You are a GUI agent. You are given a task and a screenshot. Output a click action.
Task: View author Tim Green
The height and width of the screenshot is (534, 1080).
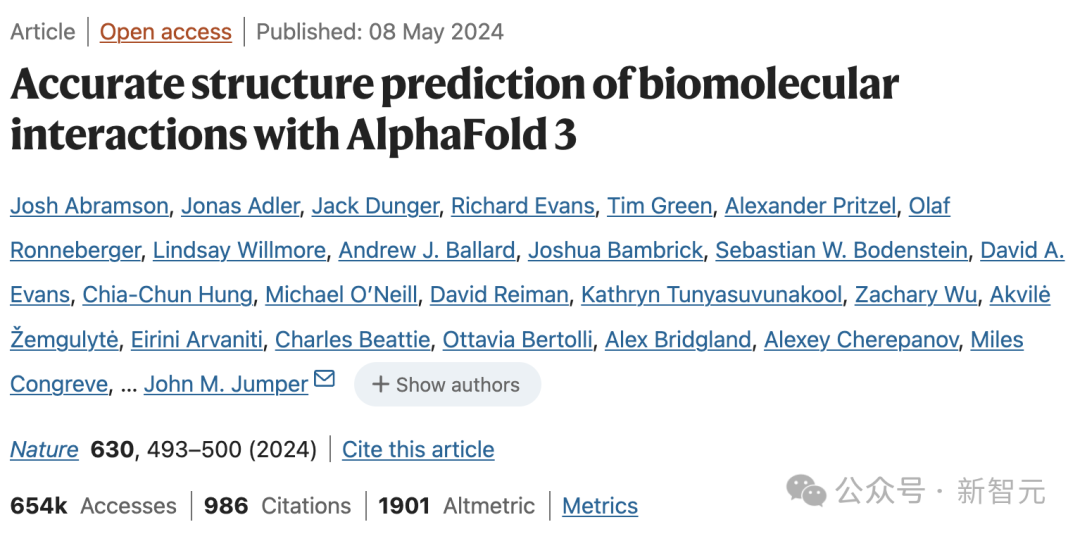tap(659, 205)
